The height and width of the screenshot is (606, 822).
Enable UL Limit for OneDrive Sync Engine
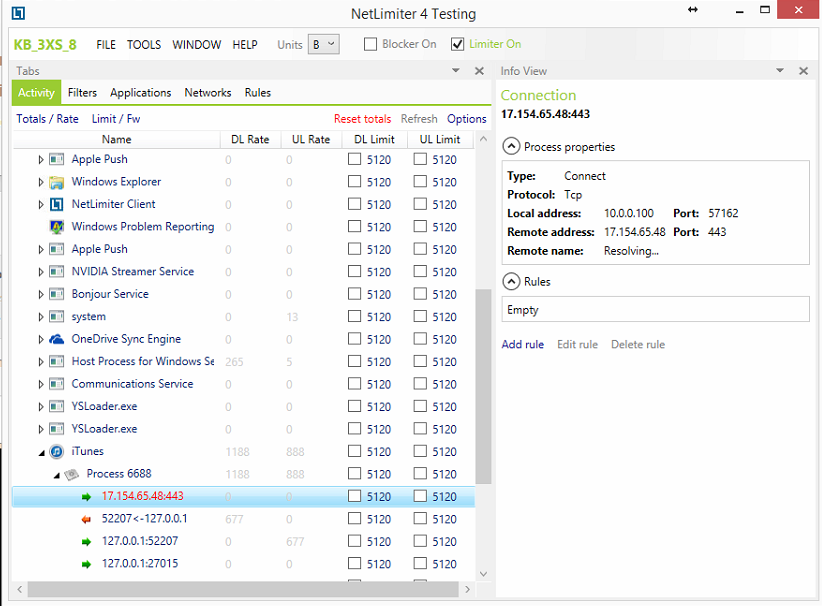click(420, 339)
